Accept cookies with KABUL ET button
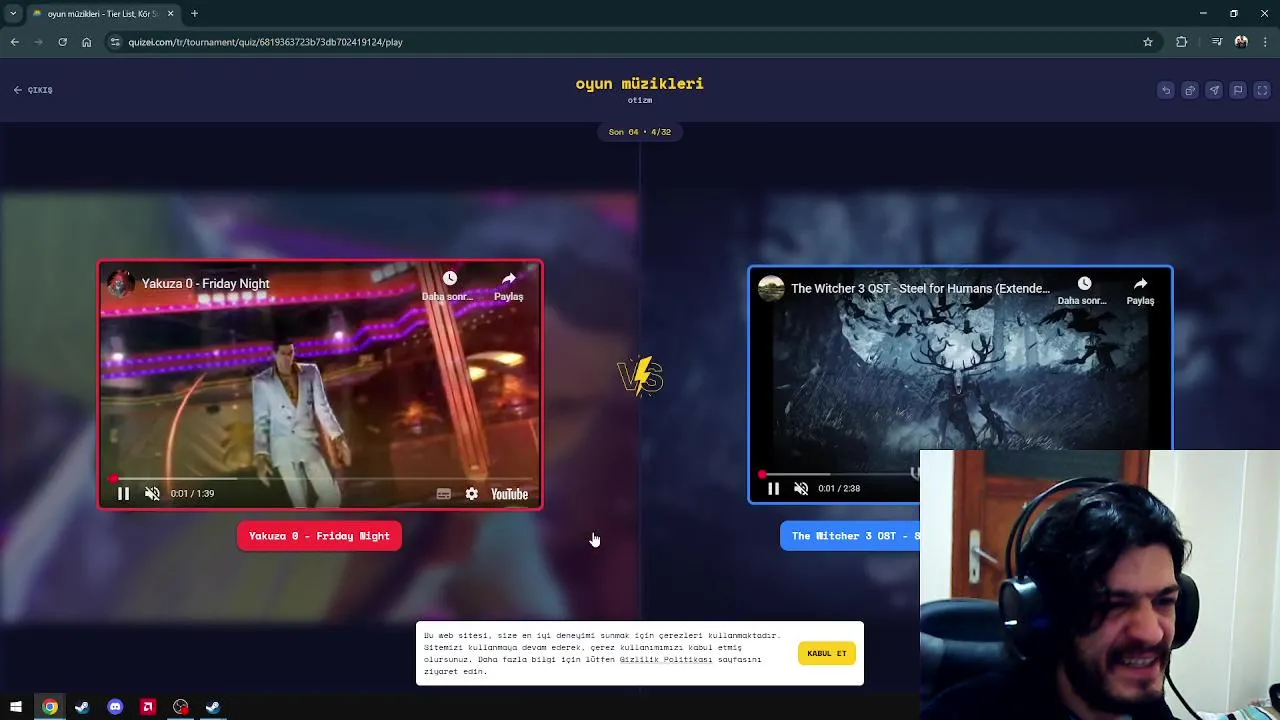1280x720 pixels. click(x=827, y=653)
